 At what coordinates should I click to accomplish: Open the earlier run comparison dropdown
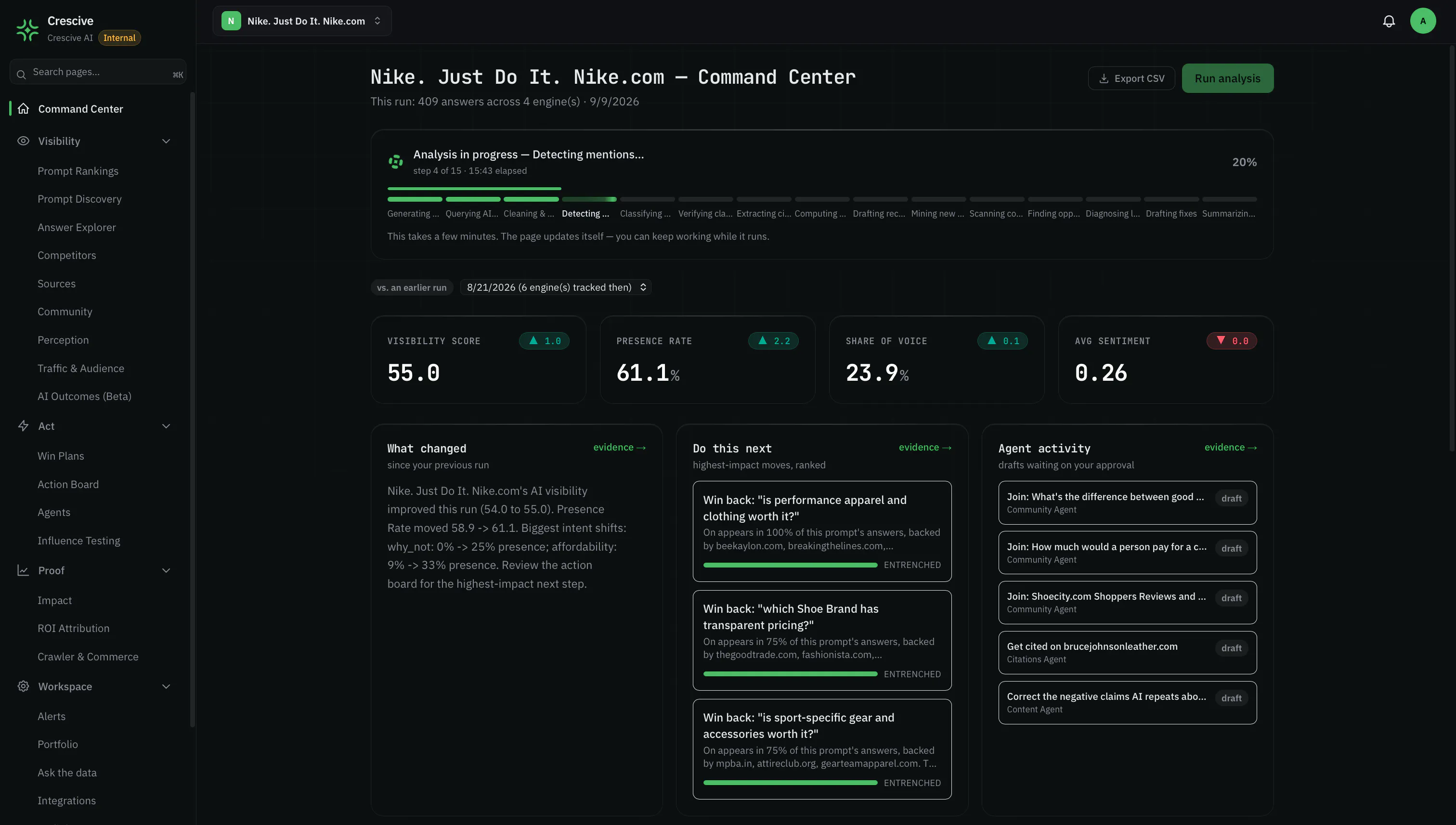556,287
